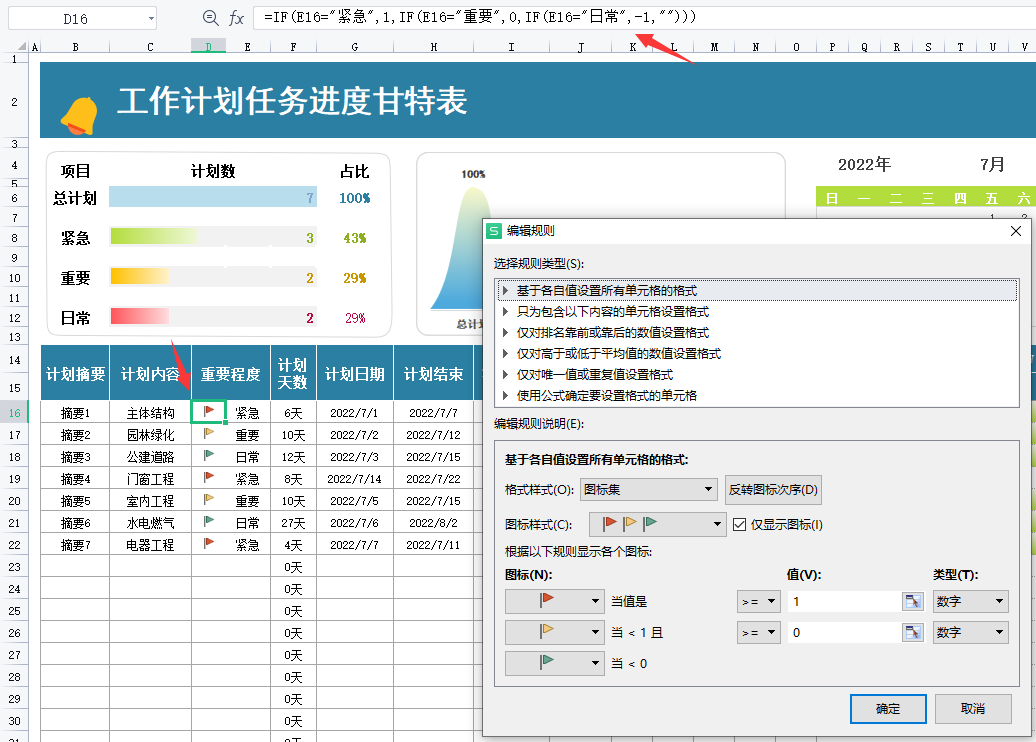
Task: Click the green flag icon in row 18
Action: (x=209, y=455)
